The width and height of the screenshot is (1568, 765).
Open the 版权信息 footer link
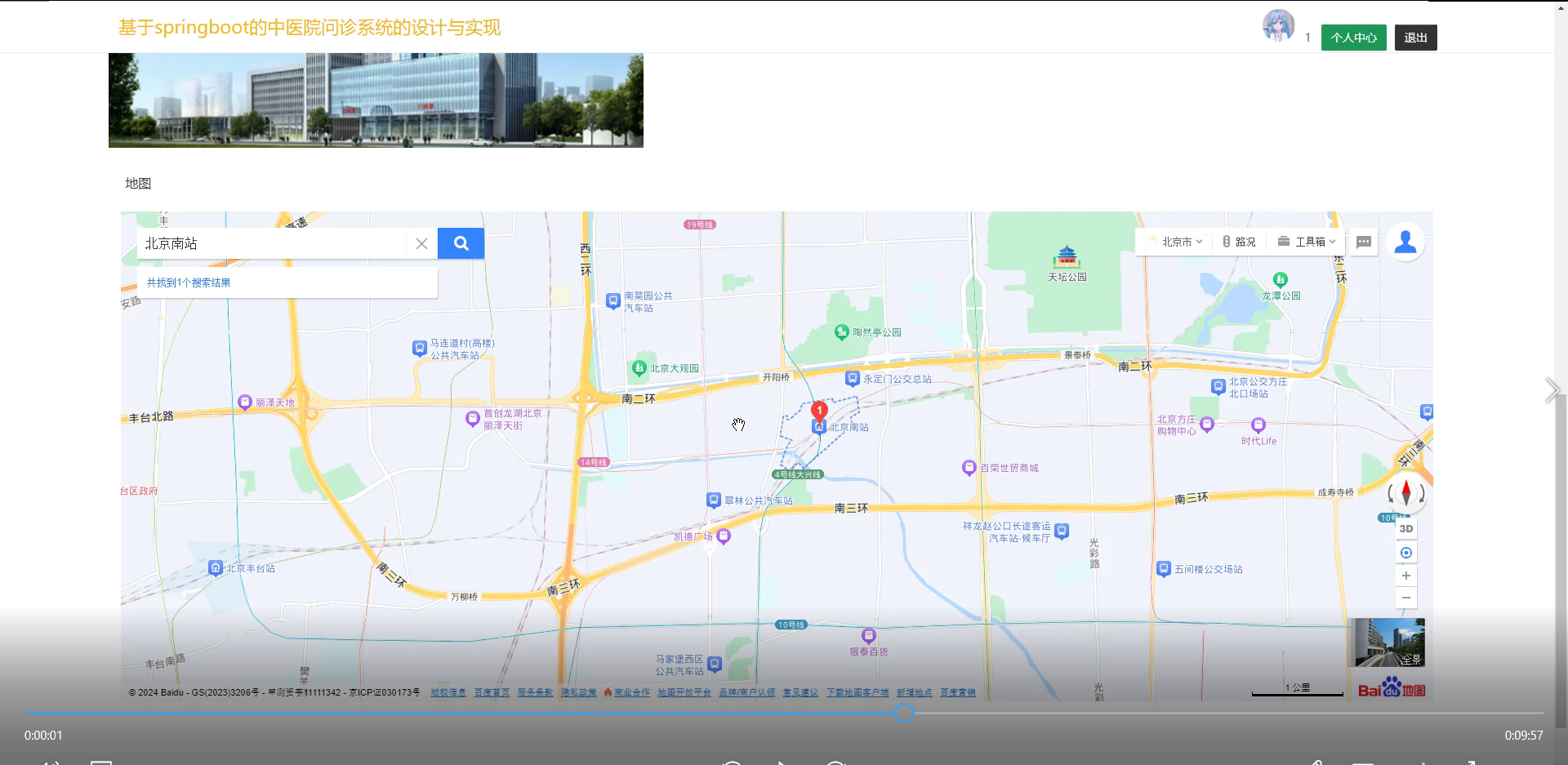[x=448, y=692]
